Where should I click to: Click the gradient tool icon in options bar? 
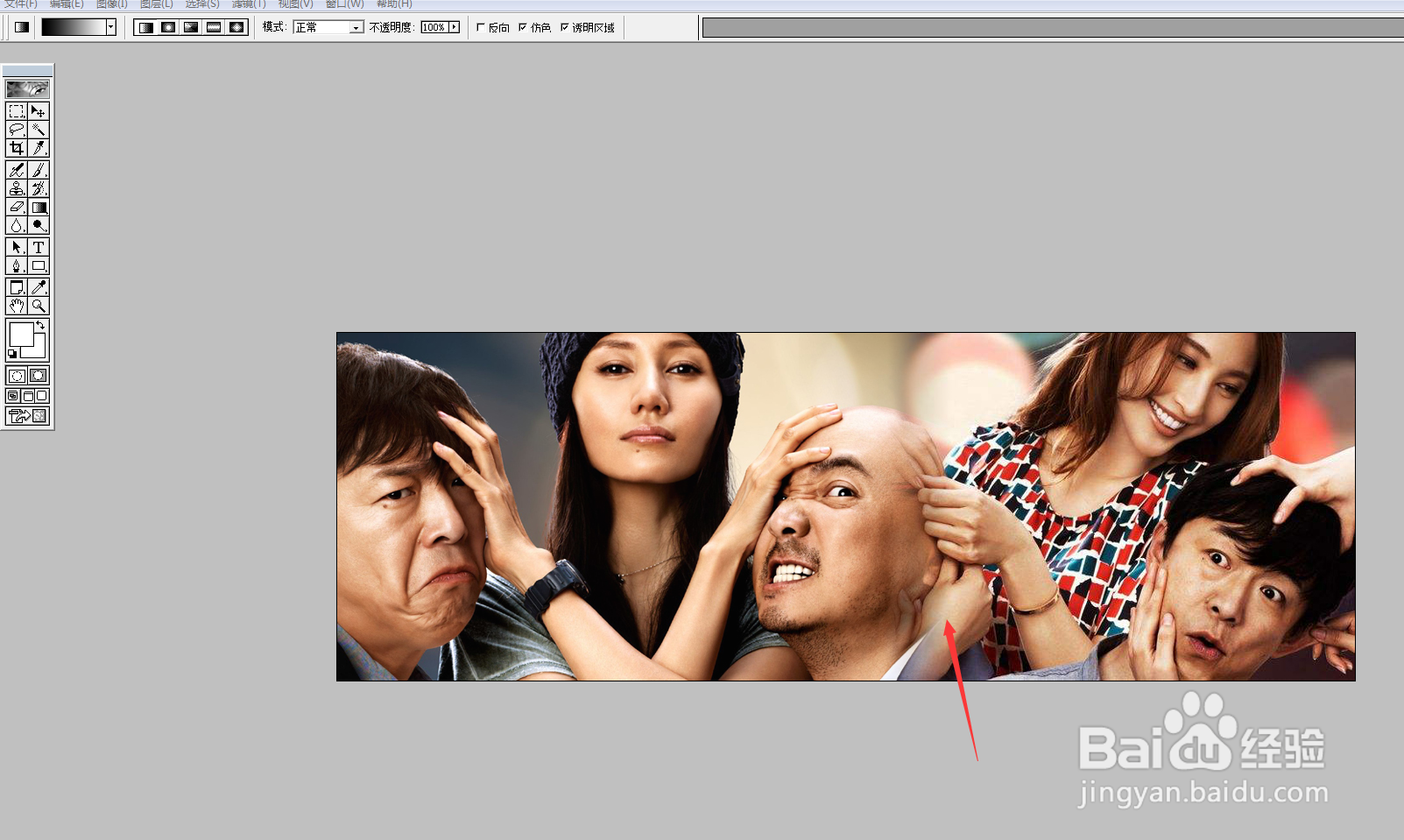[22, 27]
